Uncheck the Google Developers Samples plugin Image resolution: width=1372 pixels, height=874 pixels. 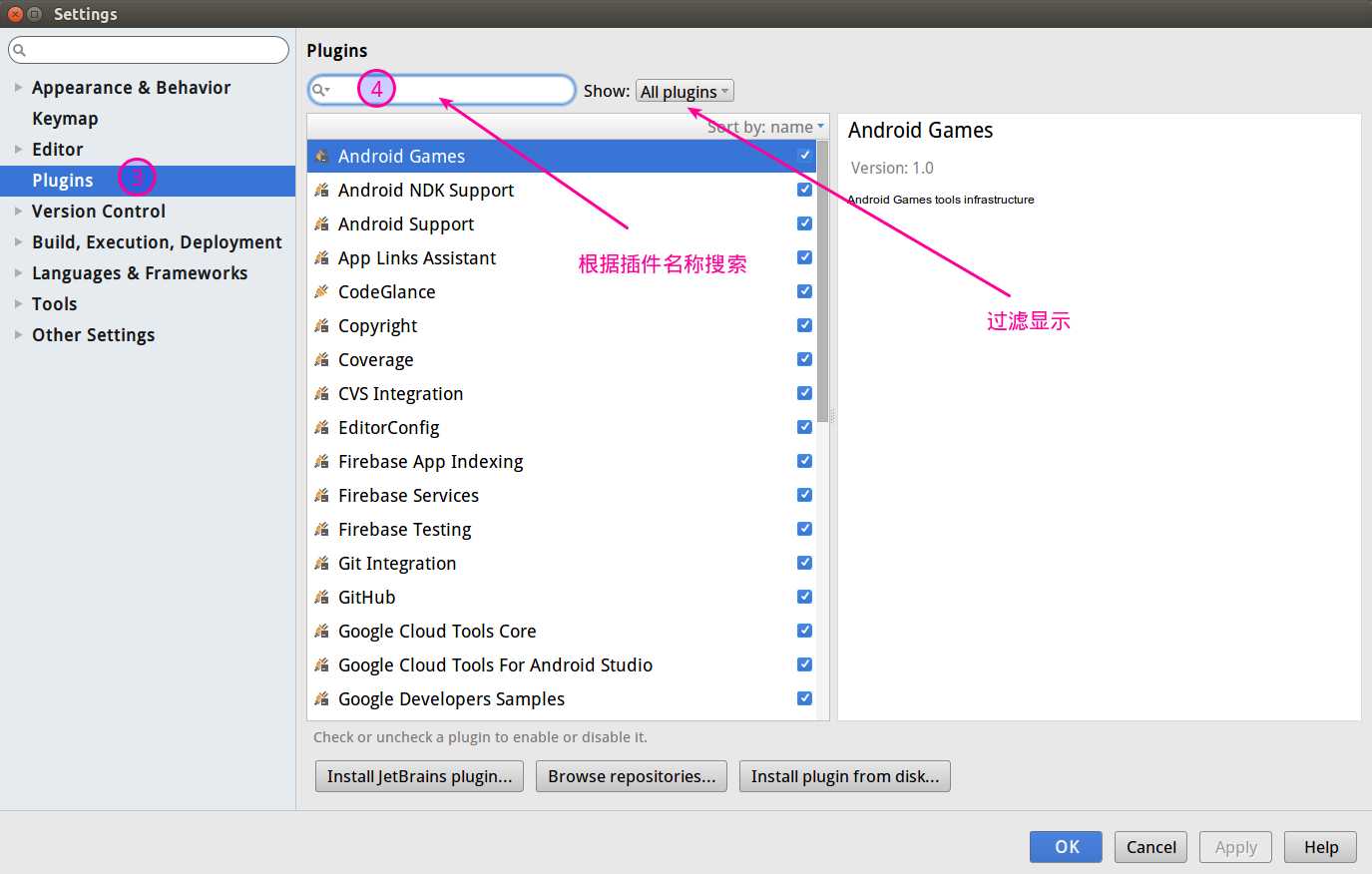(804, 697)
